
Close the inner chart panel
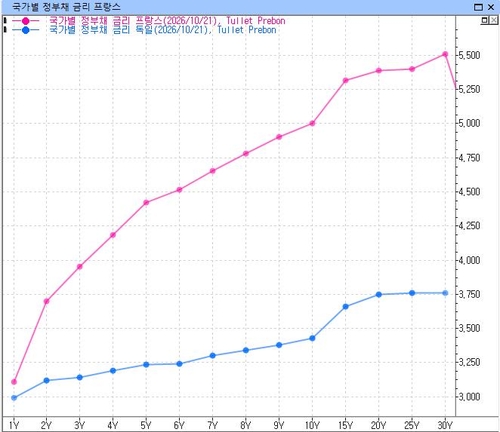point(494,20)
